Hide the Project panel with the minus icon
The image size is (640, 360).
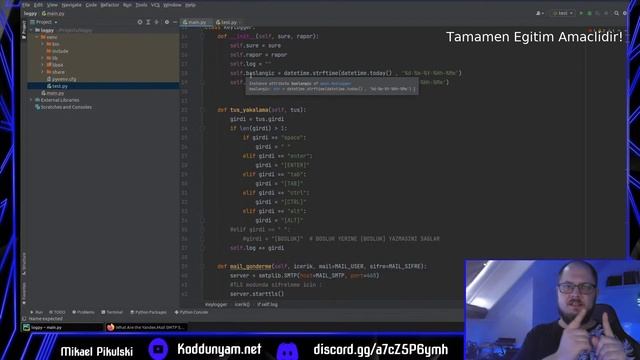175,22
